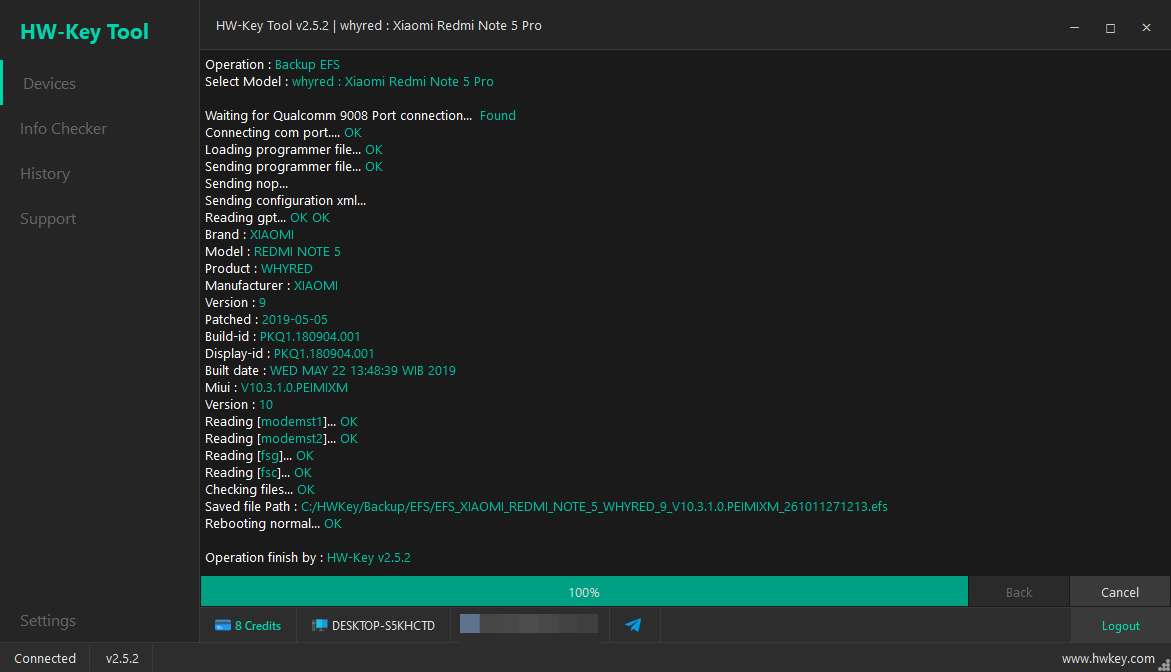Open the Telegram channel icon
Image resolution: width=1171 pixels, height=672 pixels.
[633, 625]
